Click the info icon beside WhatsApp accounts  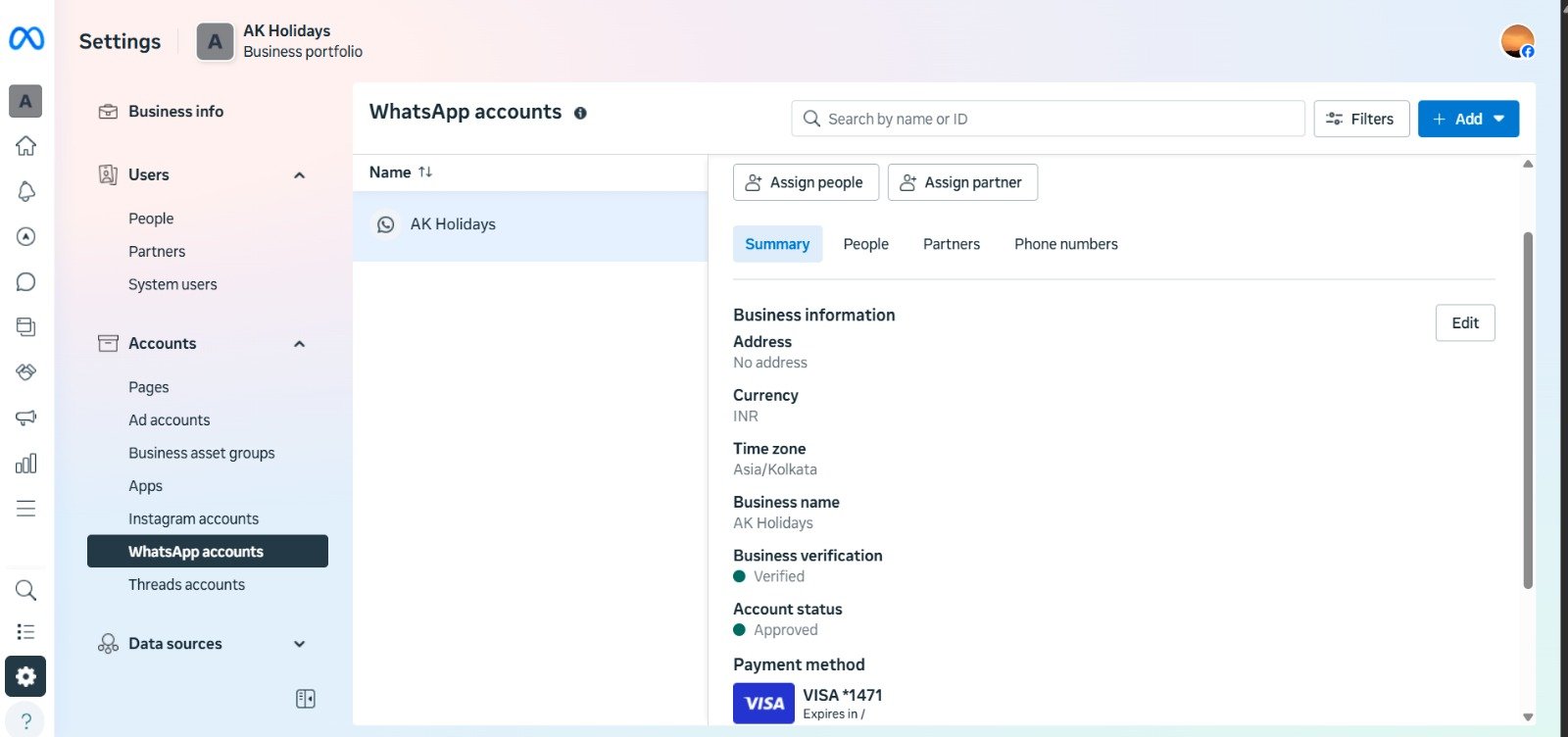coord(580,114)
